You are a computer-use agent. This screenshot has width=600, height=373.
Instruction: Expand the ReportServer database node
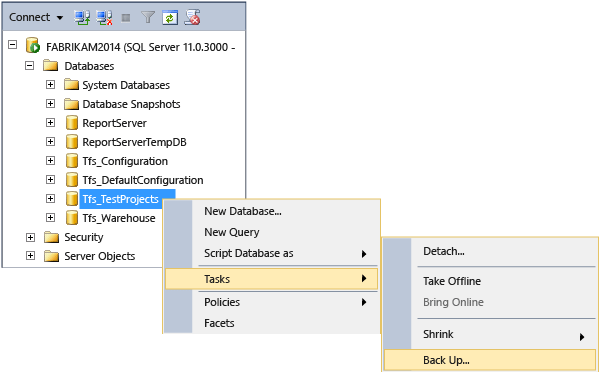click(50, 122)
